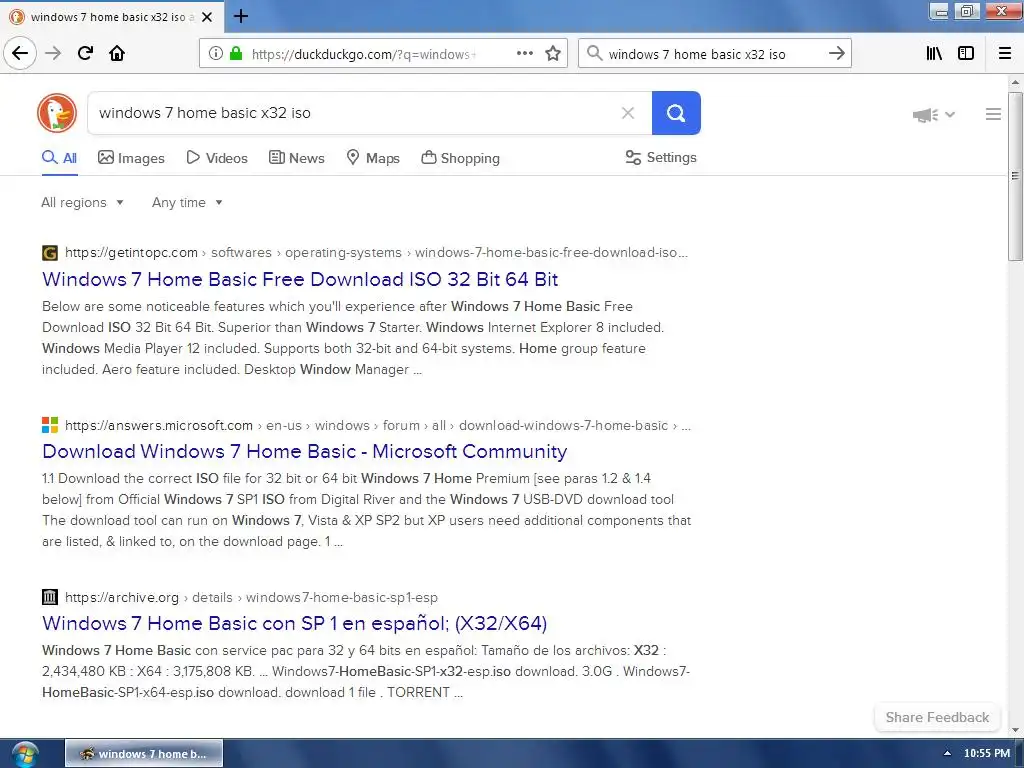Open a new browser tab
Image resolution: width=1024 pixels, height=768 pixels.
click(241, 16)
